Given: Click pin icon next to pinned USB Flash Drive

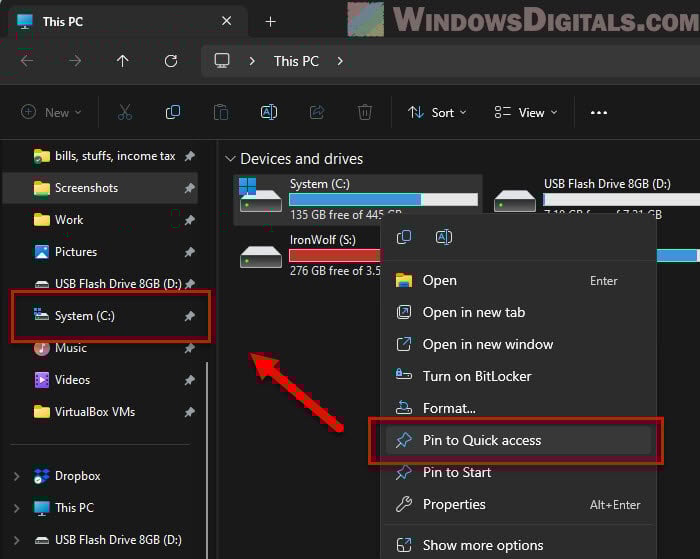Looking at the screenshot, I should point(190,283).
